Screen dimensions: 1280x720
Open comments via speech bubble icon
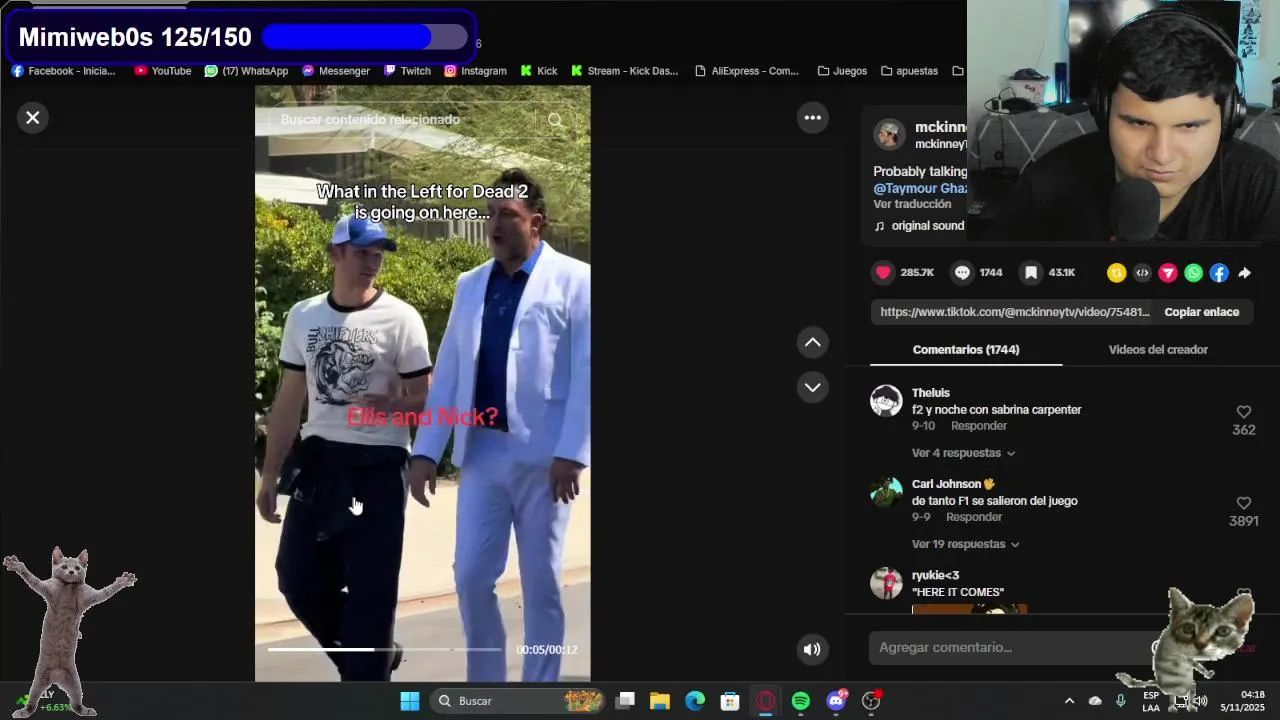[x=962, y=272]
